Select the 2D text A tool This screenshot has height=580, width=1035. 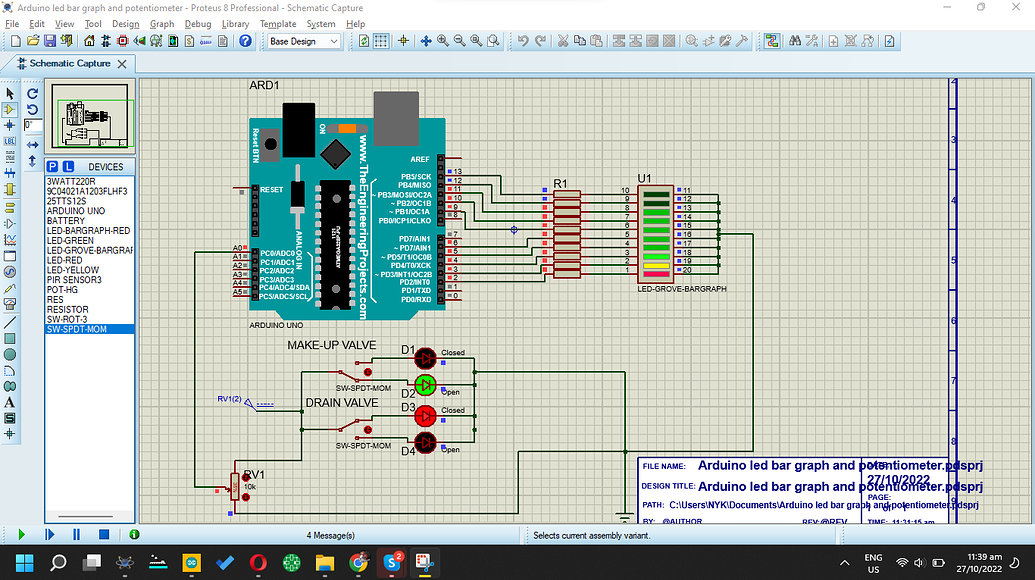coord(10,403)
